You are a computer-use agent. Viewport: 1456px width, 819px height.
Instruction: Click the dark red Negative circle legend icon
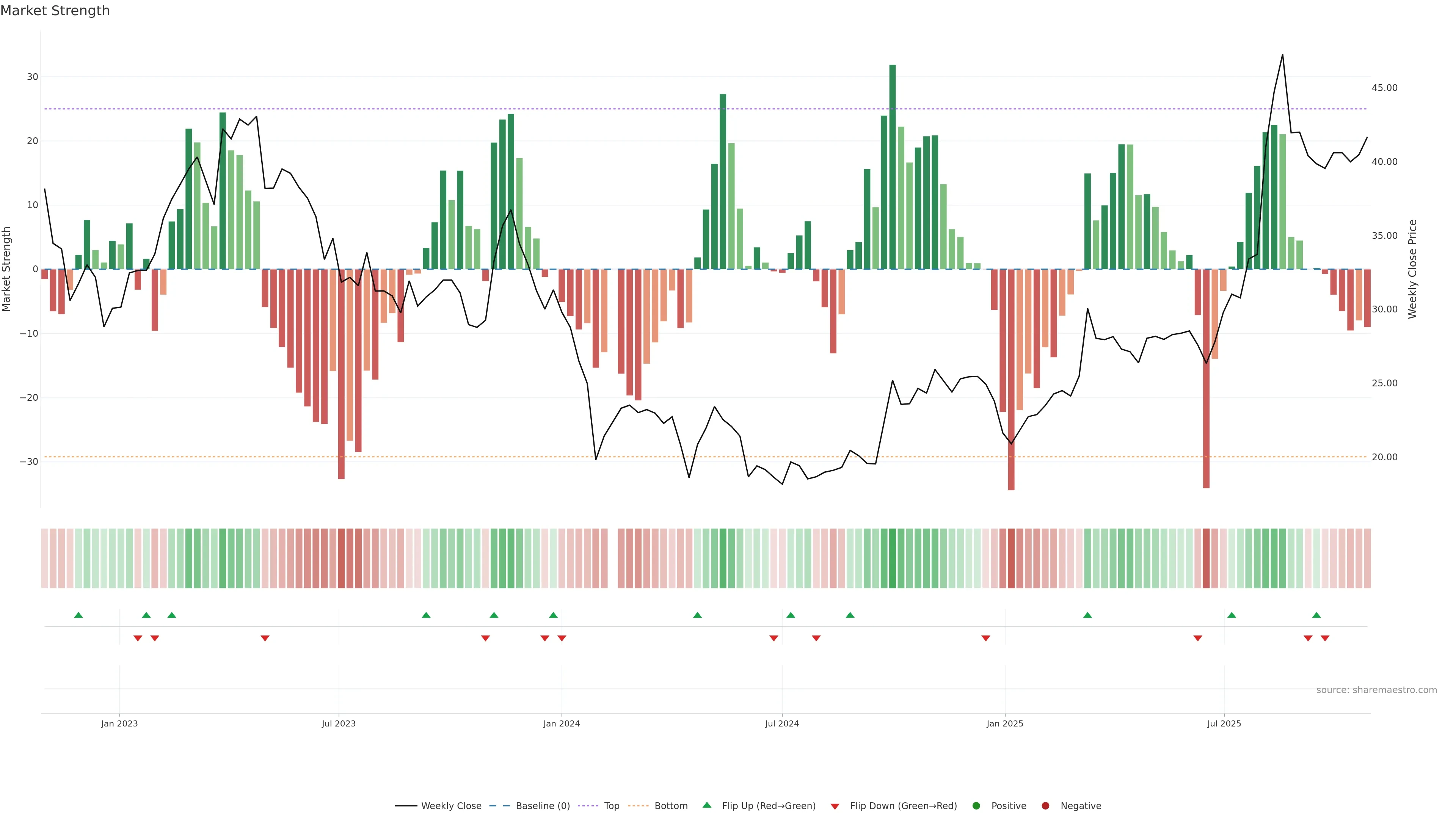tap(1045, 806)
